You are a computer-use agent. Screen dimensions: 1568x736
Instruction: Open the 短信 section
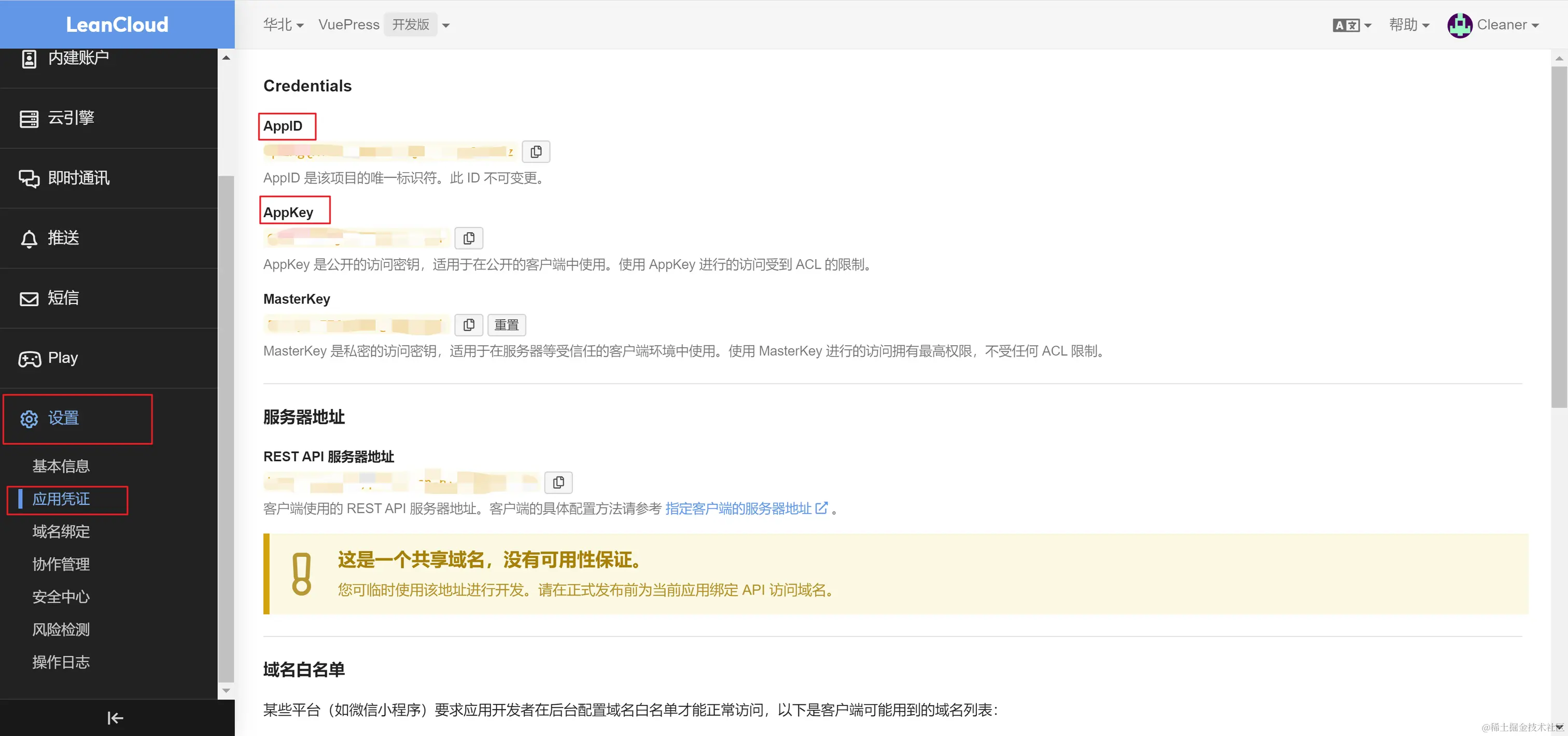63,298
